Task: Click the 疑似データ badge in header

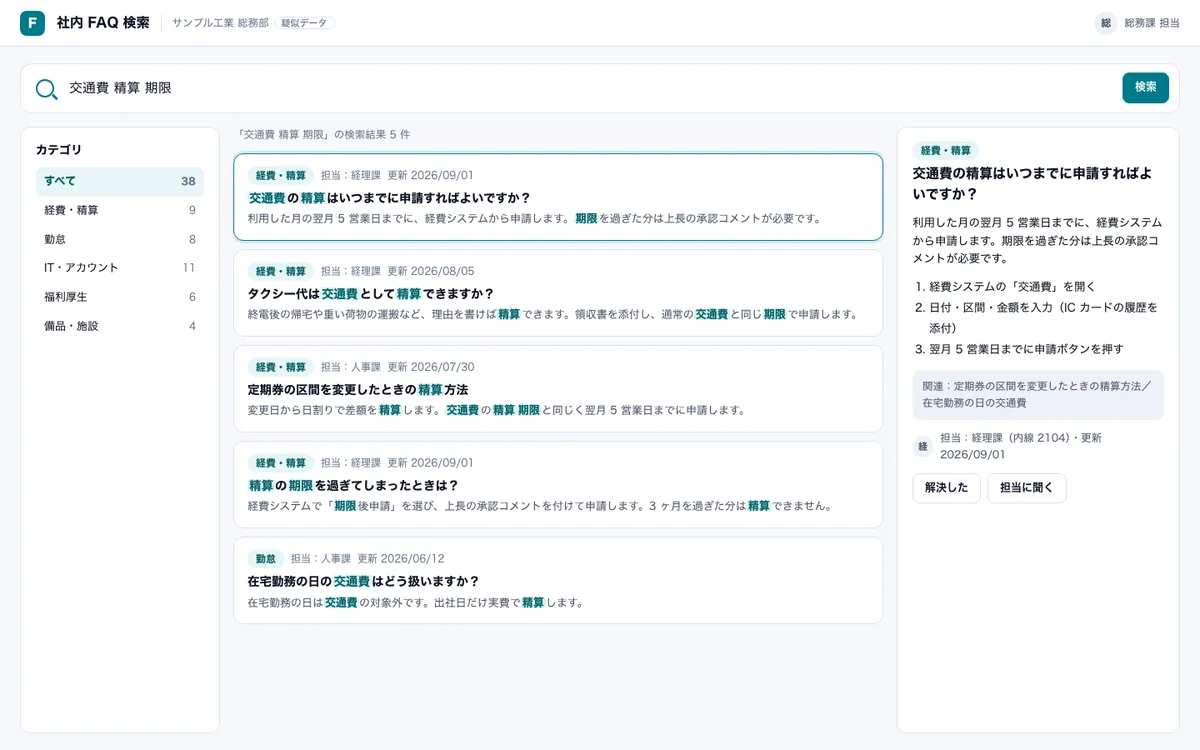Action: tap(304, 23)
